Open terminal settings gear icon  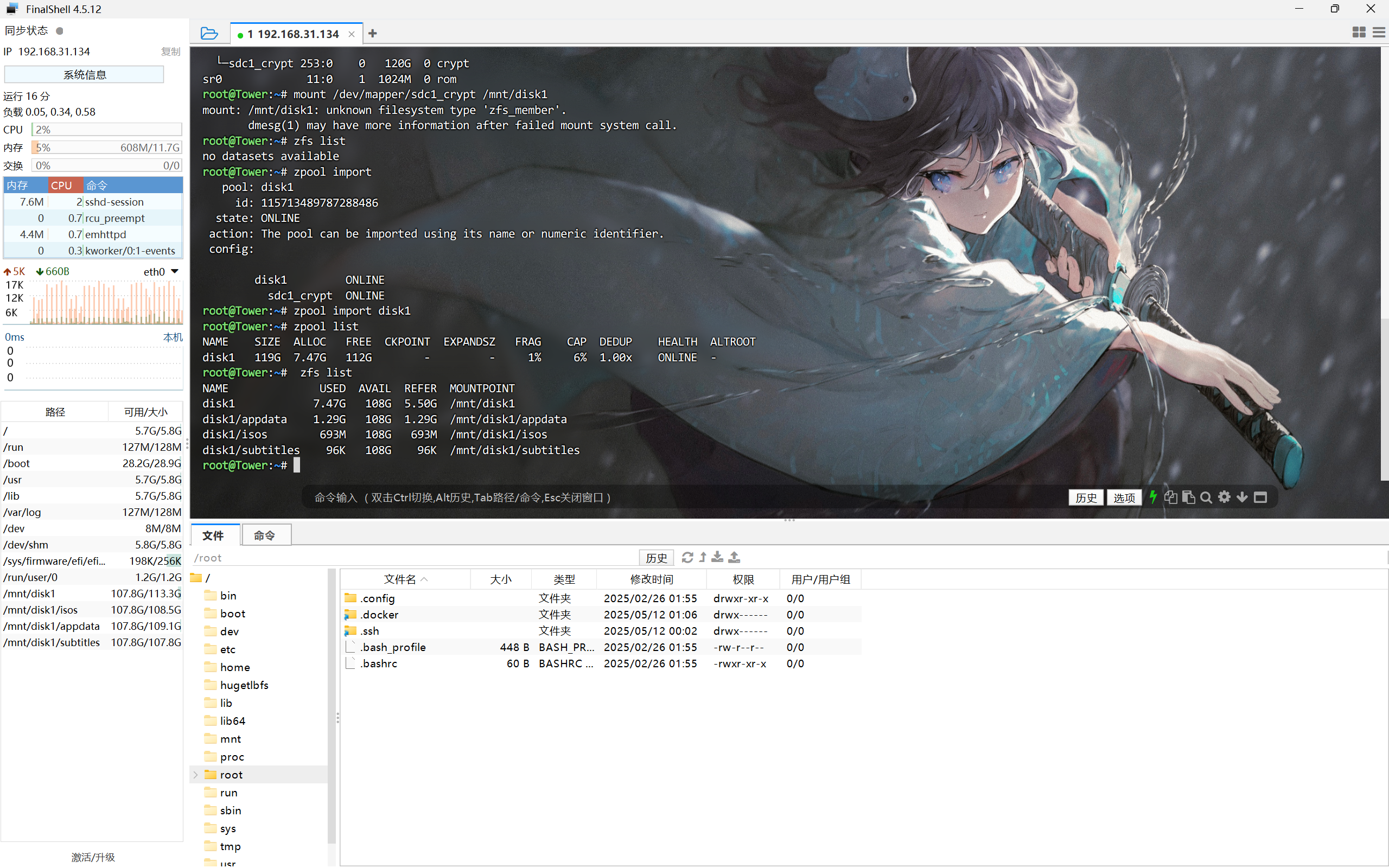point(1224,497)
